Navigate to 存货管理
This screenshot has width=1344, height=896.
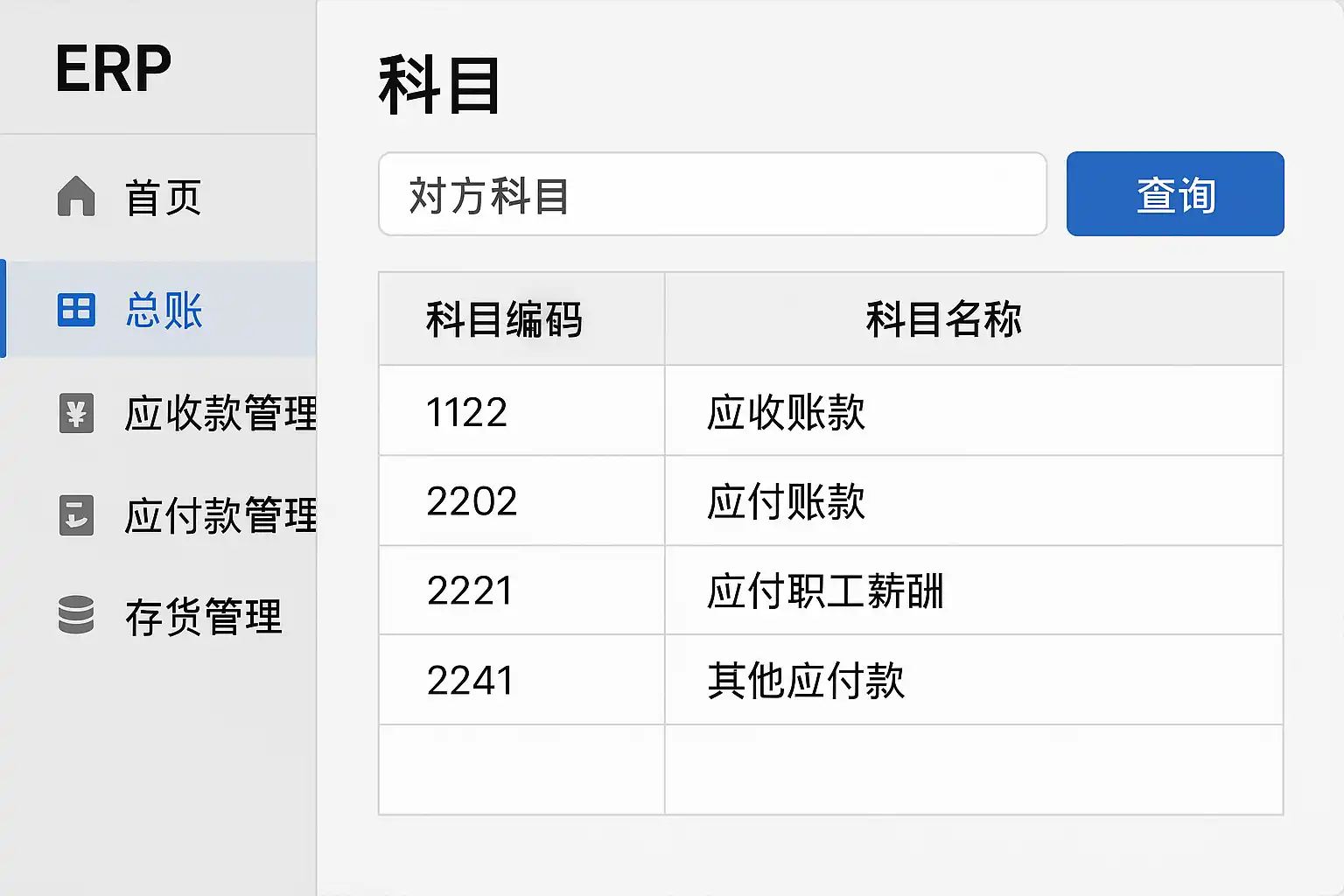pos(203,617)
